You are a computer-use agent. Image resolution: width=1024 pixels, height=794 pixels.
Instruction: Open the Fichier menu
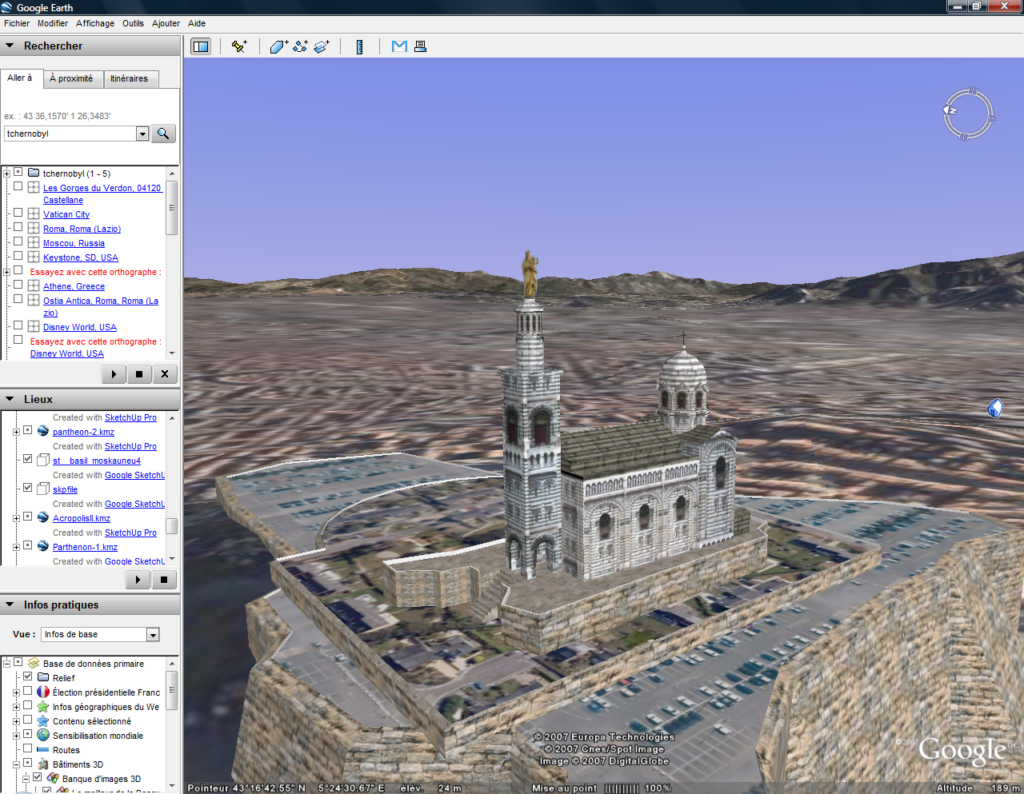16,23
